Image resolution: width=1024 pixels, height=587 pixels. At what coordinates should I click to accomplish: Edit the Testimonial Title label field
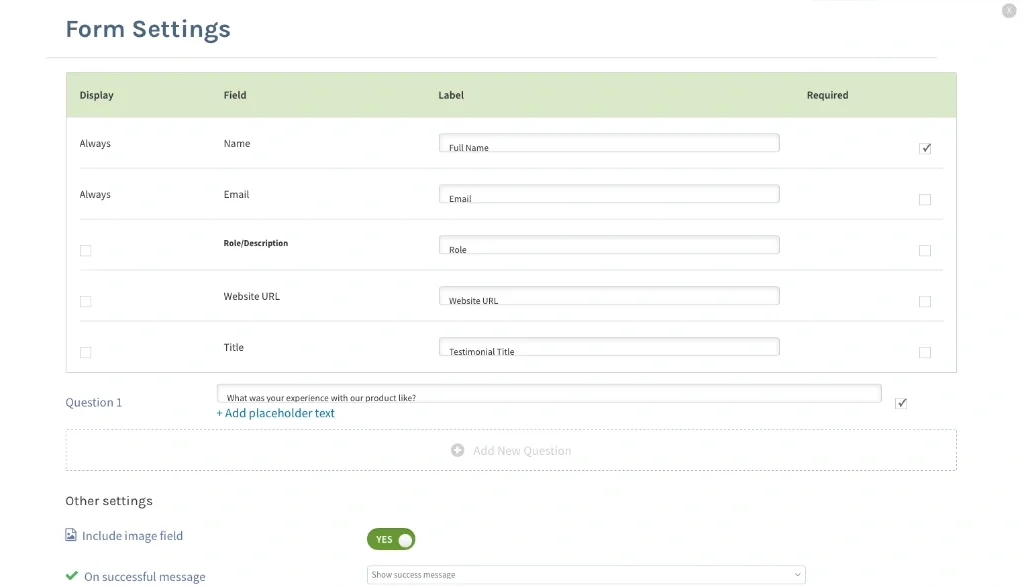(608, 348)
